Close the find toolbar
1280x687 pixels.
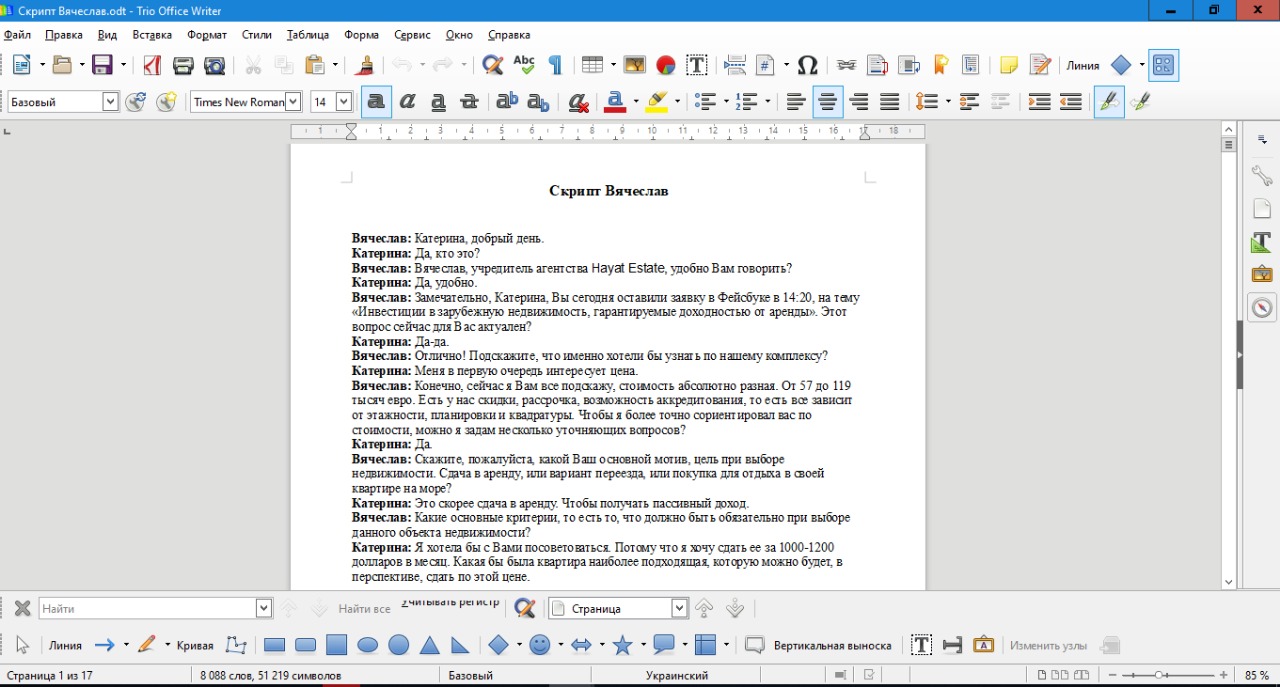[22, 608]
